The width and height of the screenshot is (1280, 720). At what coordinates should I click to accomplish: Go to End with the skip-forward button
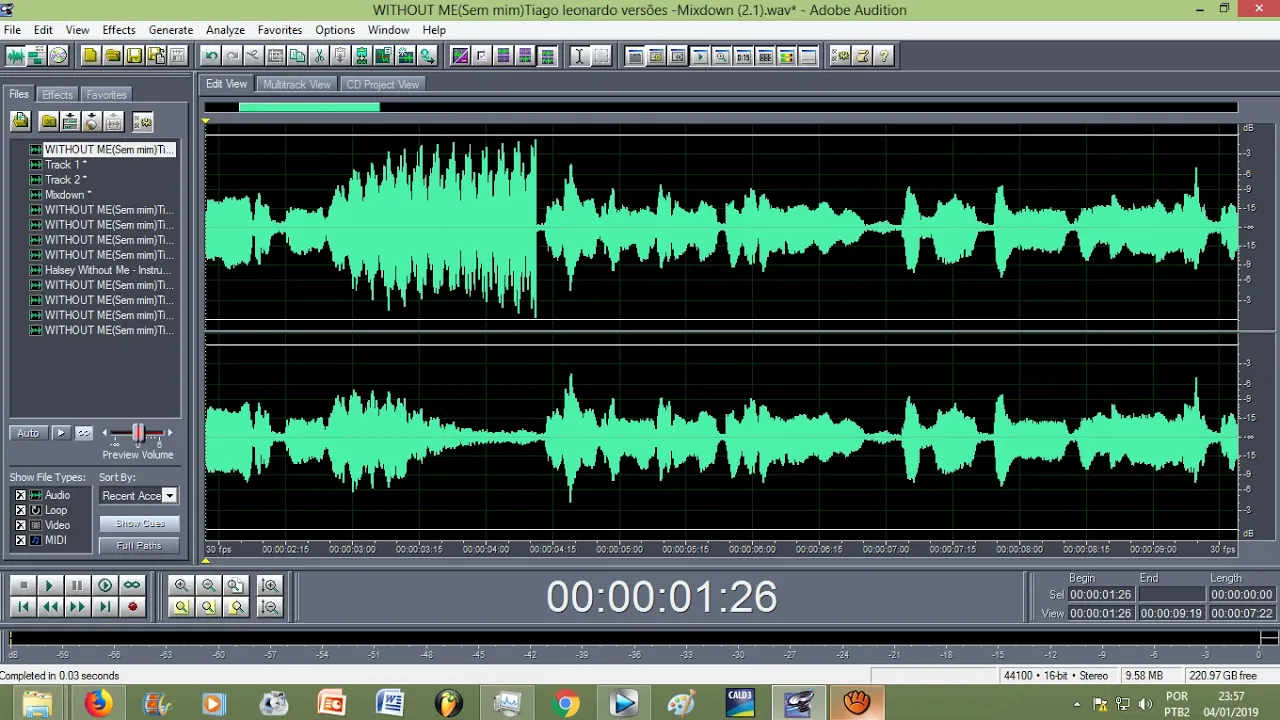[x=104, y=607]
